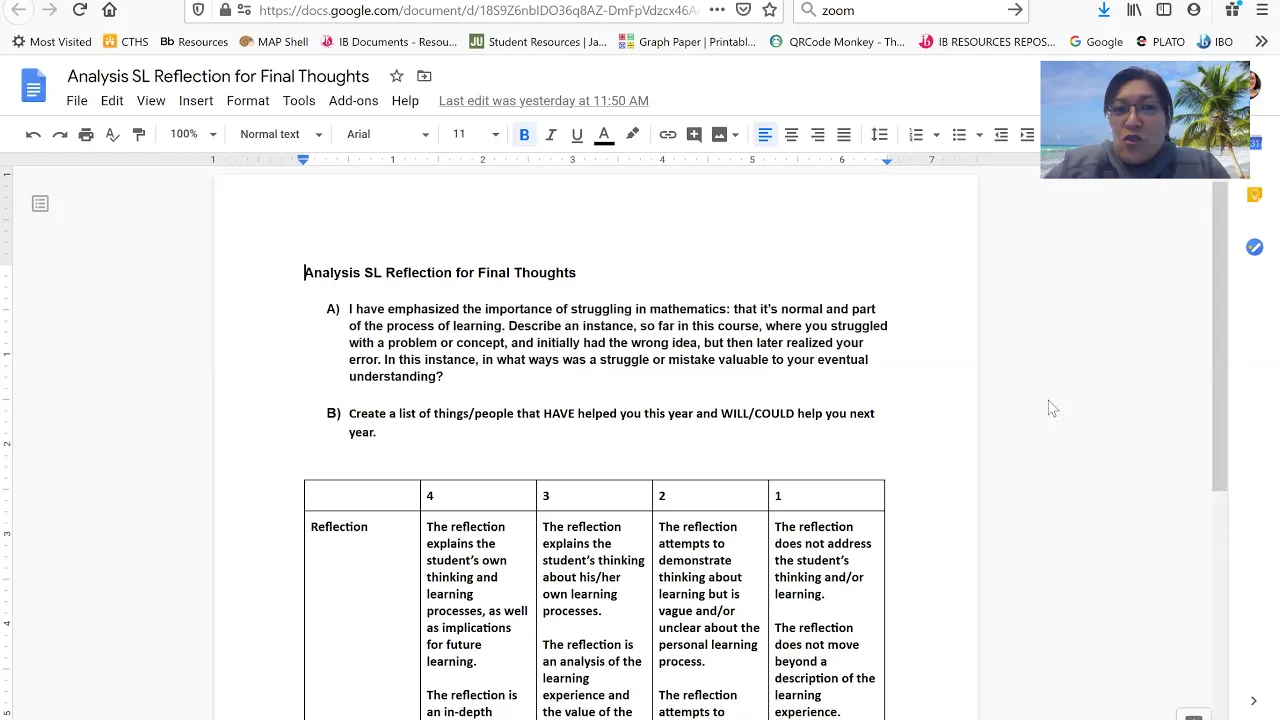Print the document with the printer icon

[86, 134]
